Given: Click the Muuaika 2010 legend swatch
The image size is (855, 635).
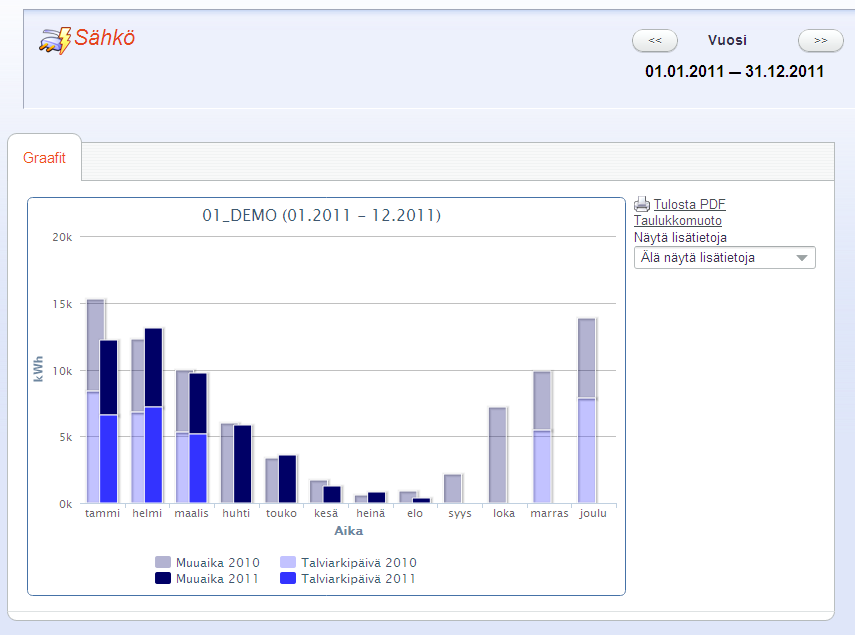Looking at the screenshot, I should (x=163, y=562).
